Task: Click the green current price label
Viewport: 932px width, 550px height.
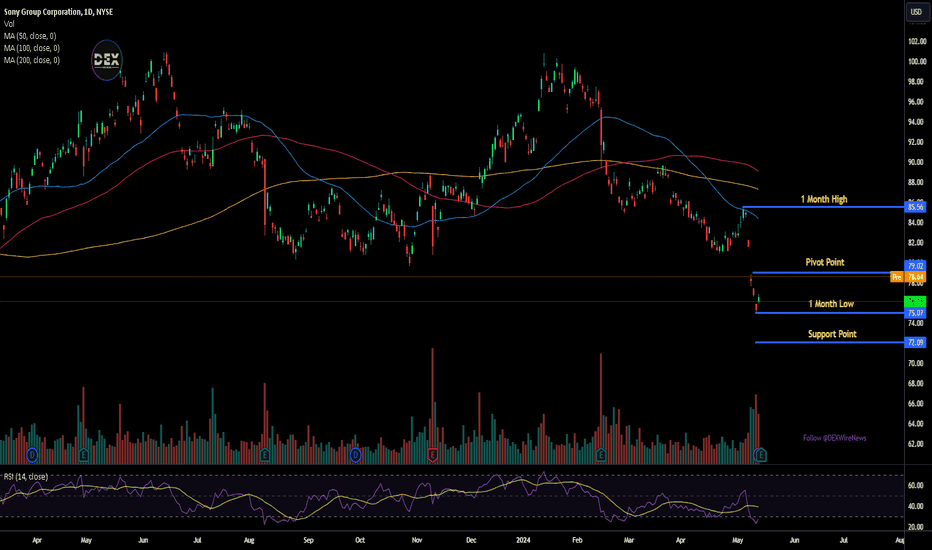Action: point(915,301)
